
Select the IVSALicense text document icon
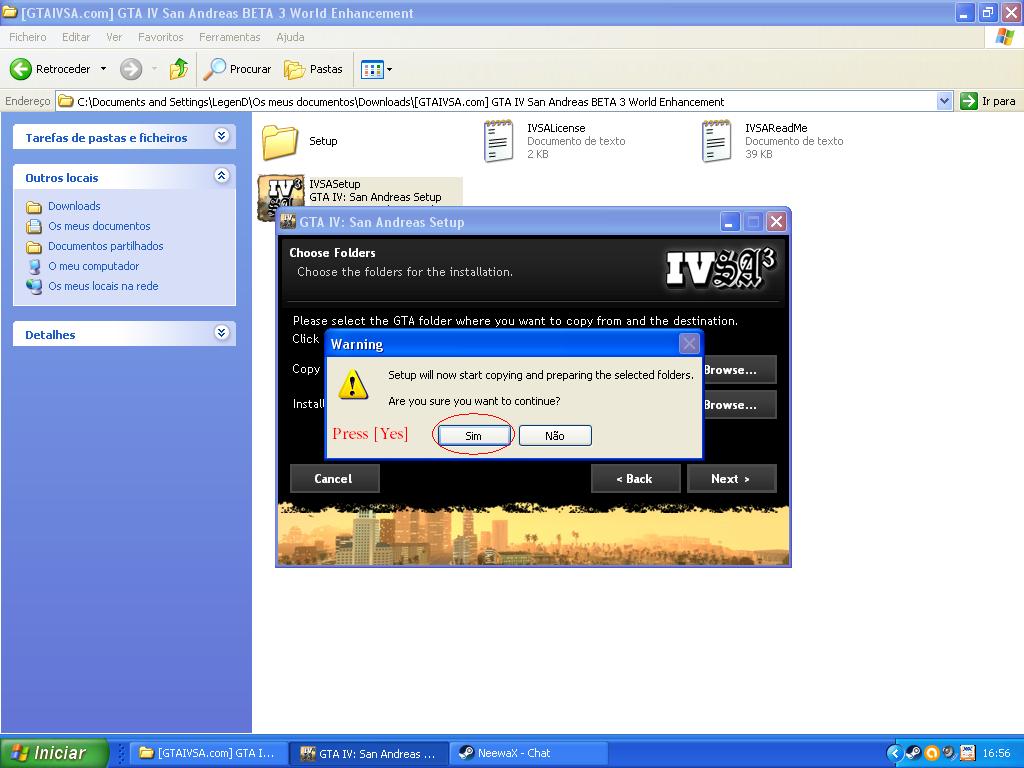coord(498,141)
